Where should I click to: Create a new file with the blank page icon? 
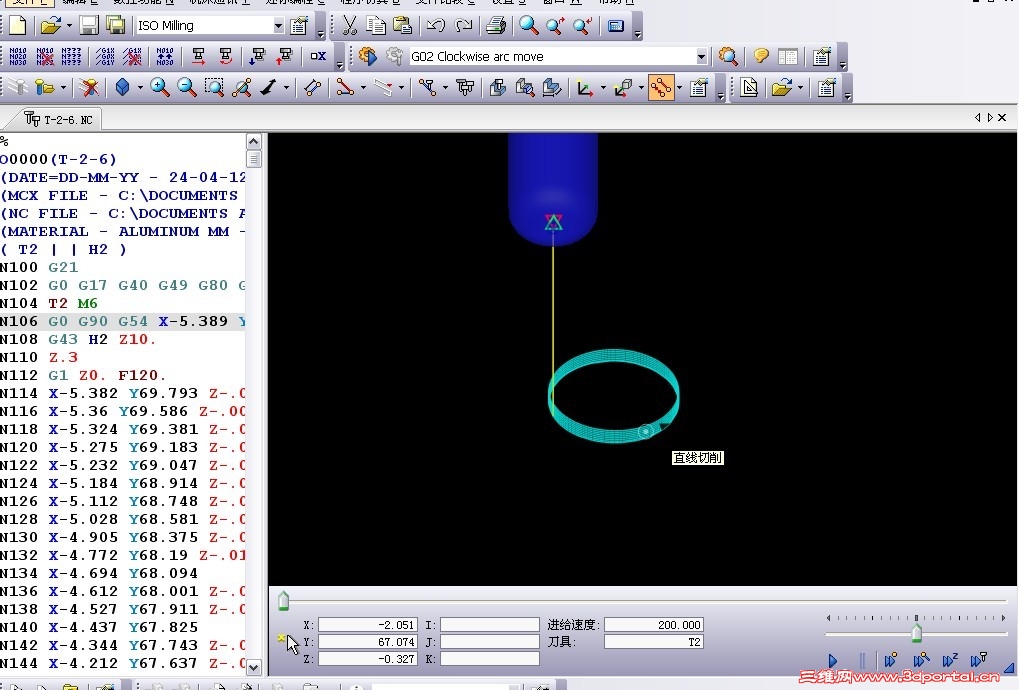pos(18,25)
